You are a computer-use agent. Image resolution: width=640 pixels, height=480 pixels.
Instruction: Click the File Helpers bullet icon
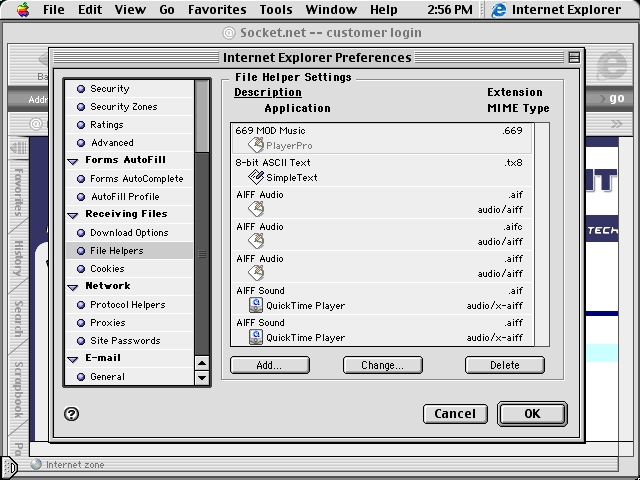(81, 251)
